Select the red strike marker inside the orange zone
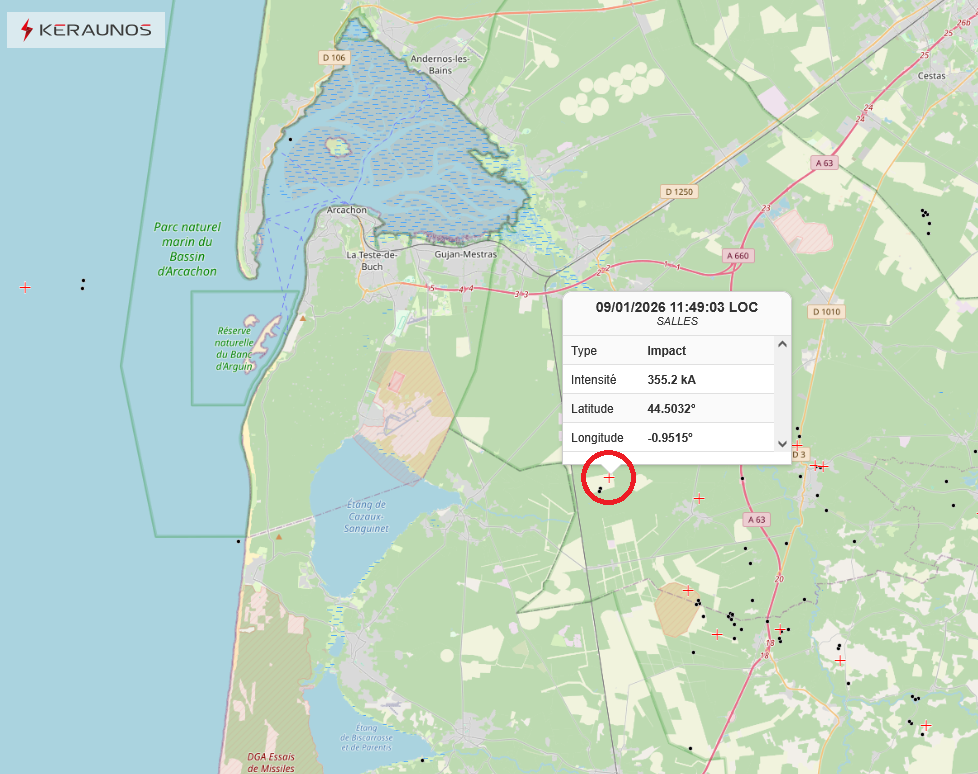The image size is (978, 774). pos(687,592)
